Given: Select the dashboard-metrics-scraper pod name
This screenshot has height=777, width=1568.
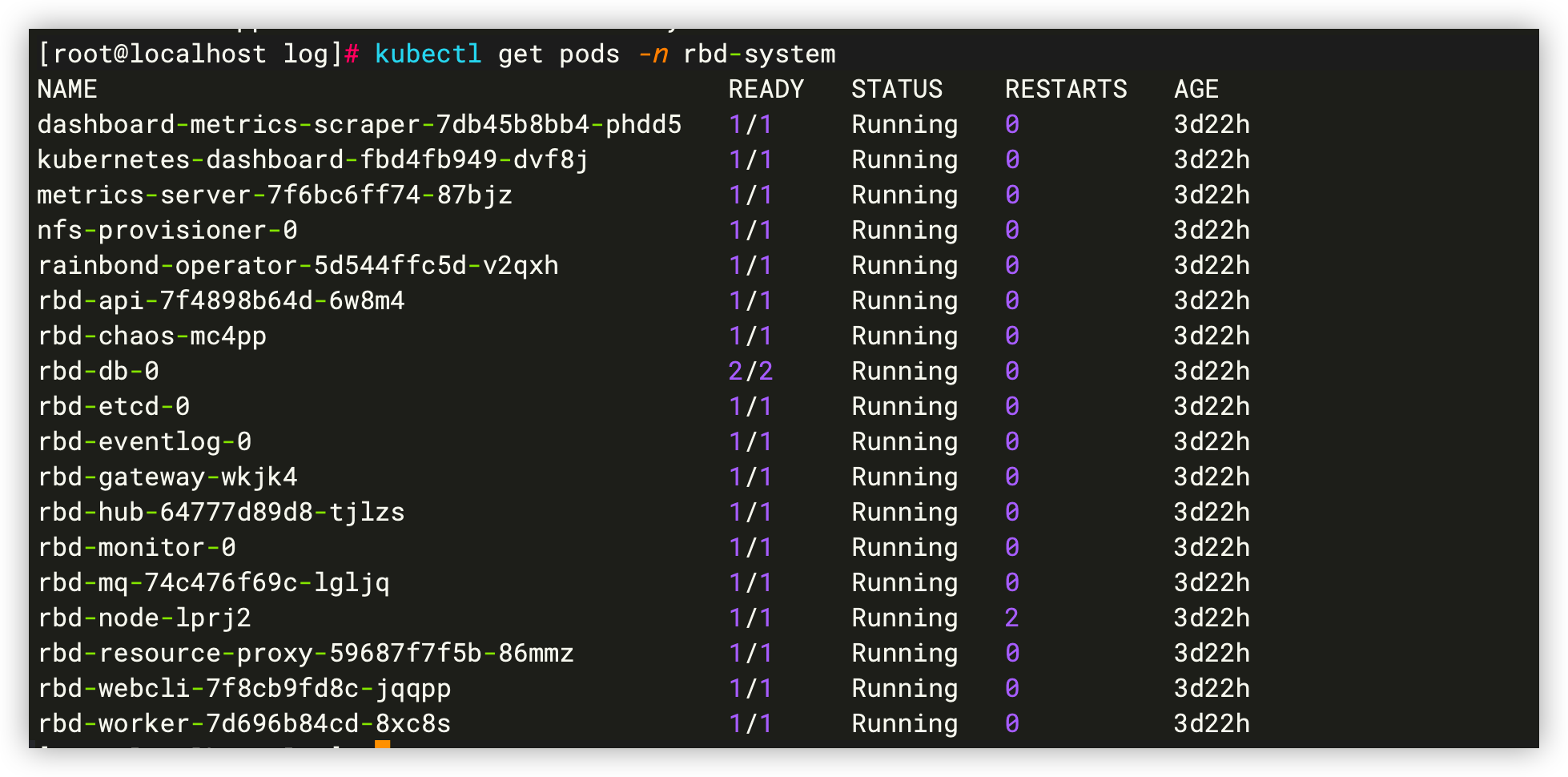Looking at the screenshot, I should (359, 124).
